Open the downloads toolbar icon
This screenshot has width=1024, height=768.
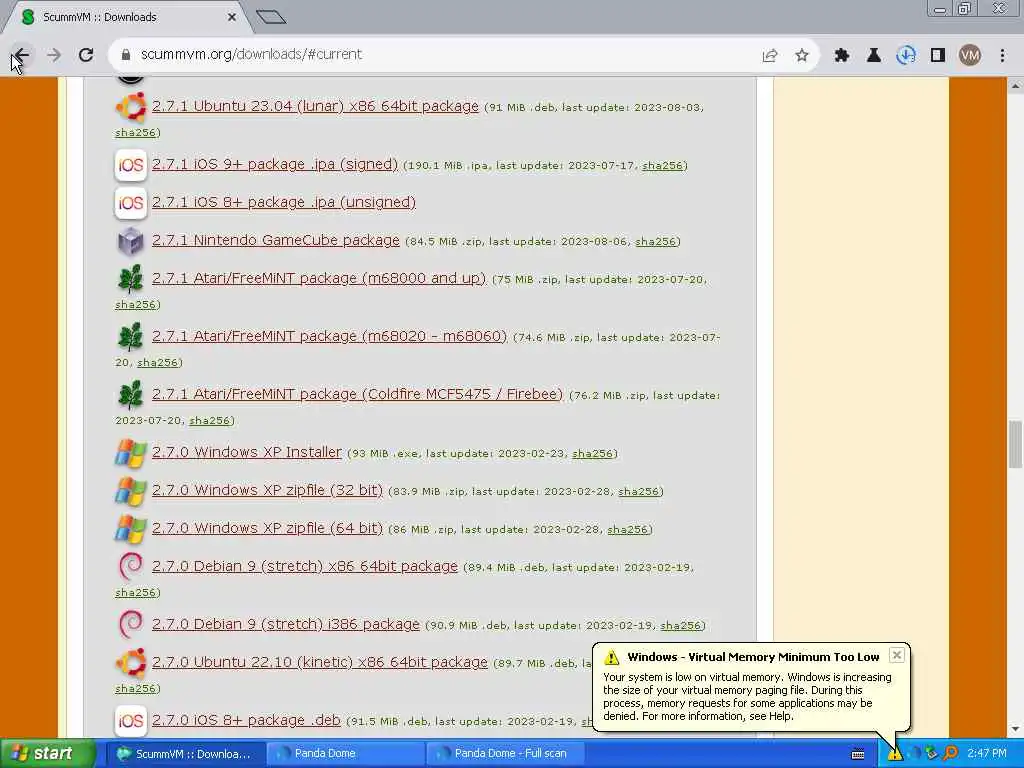[906, 56]
